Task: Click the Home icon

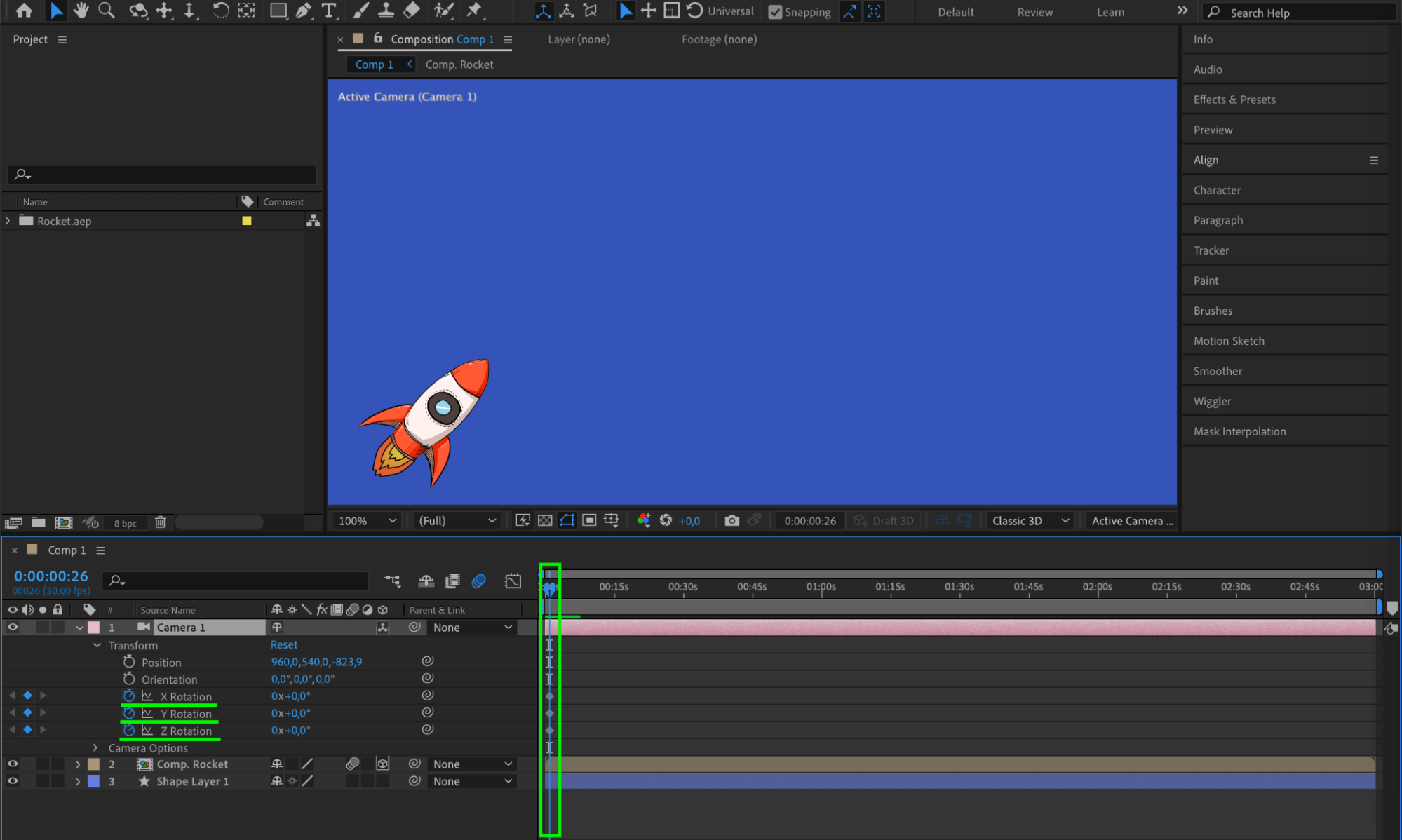Action: coord(24,11)
